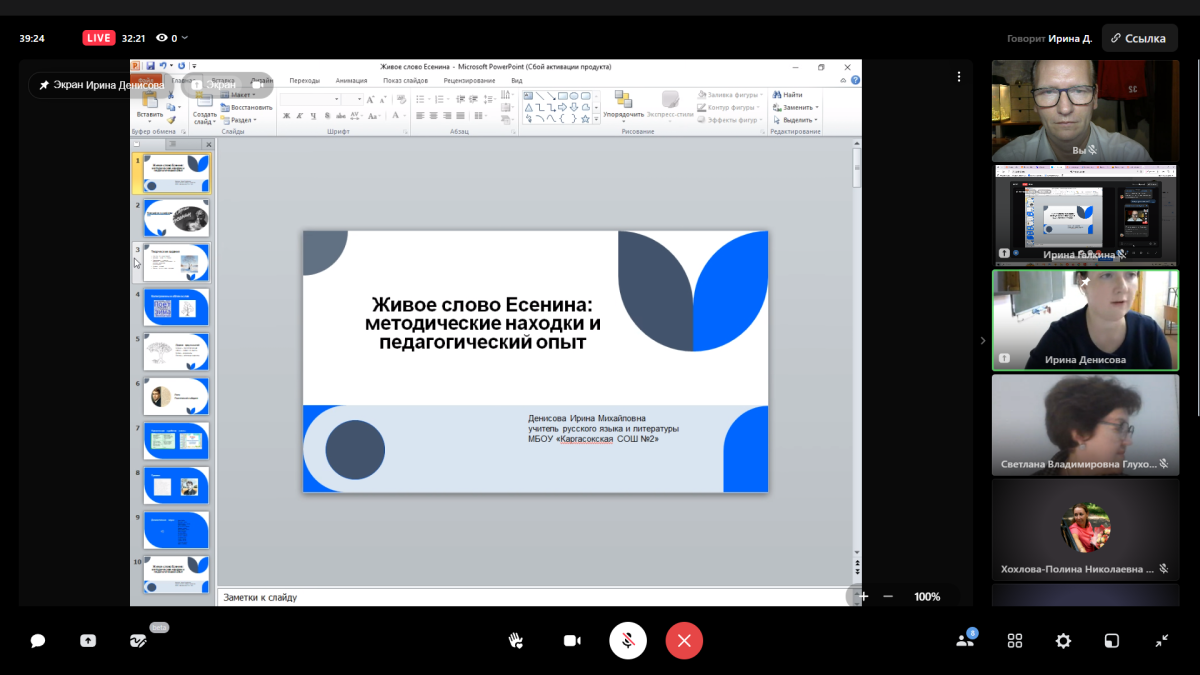The width and height of the screenshot is (1200, 675).
Task: Toggle underline Ч formatting
Action: 312,116
